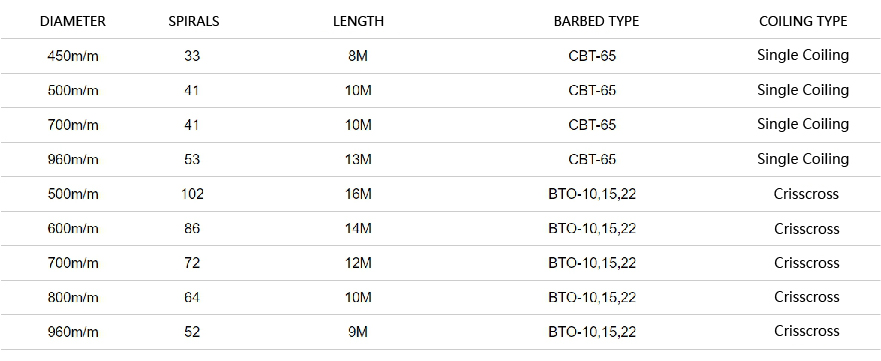Click the DIAMETER column header
881x361 pixels.
72,21
